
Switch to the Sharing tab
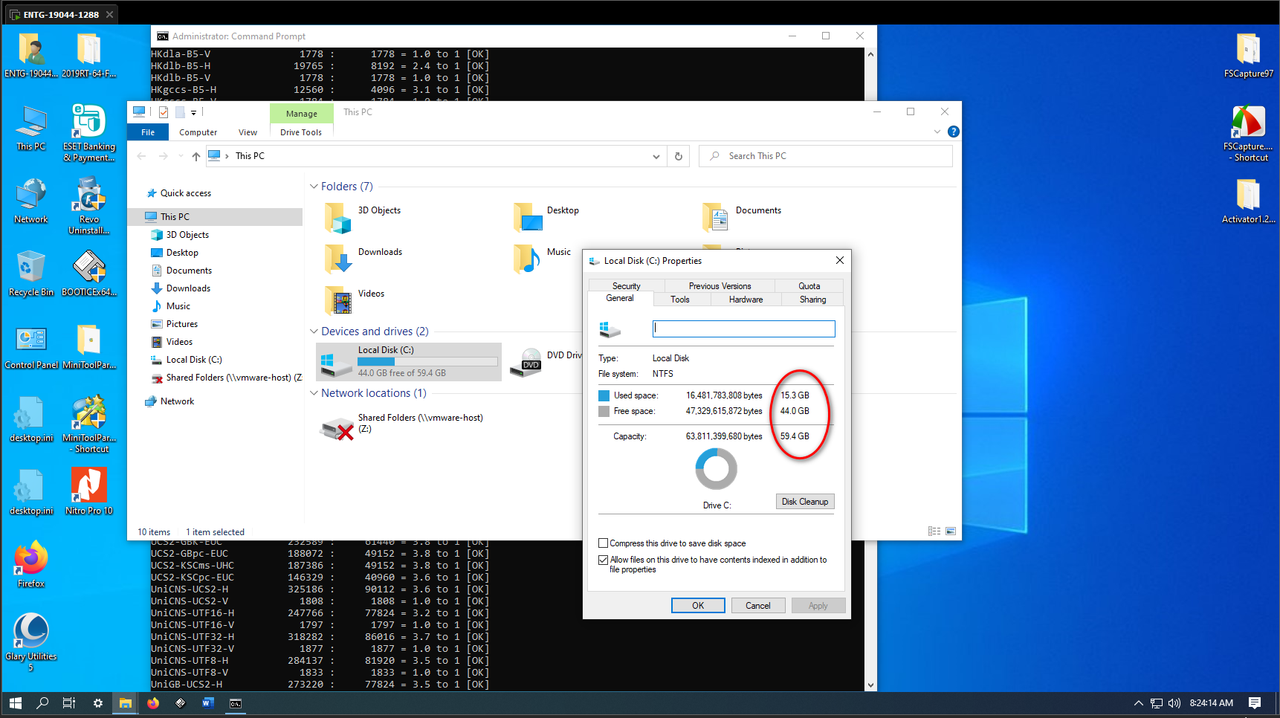(813, 299)
